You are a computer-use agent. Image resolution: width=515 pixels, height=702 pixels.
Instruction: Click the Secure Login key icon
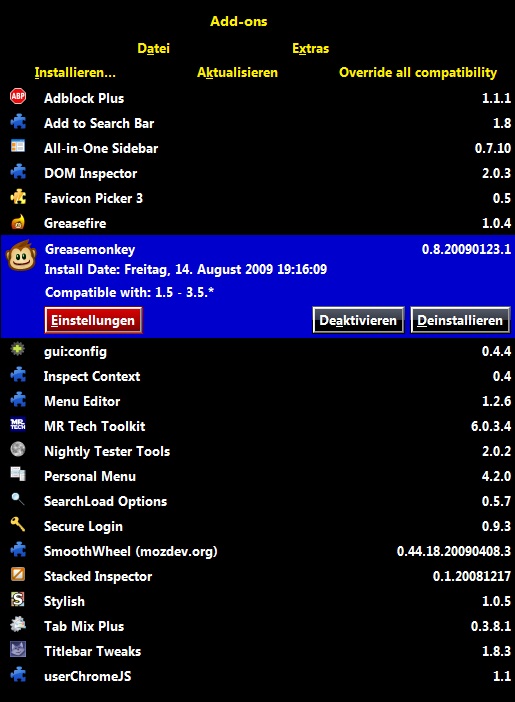tap(18, 524)
